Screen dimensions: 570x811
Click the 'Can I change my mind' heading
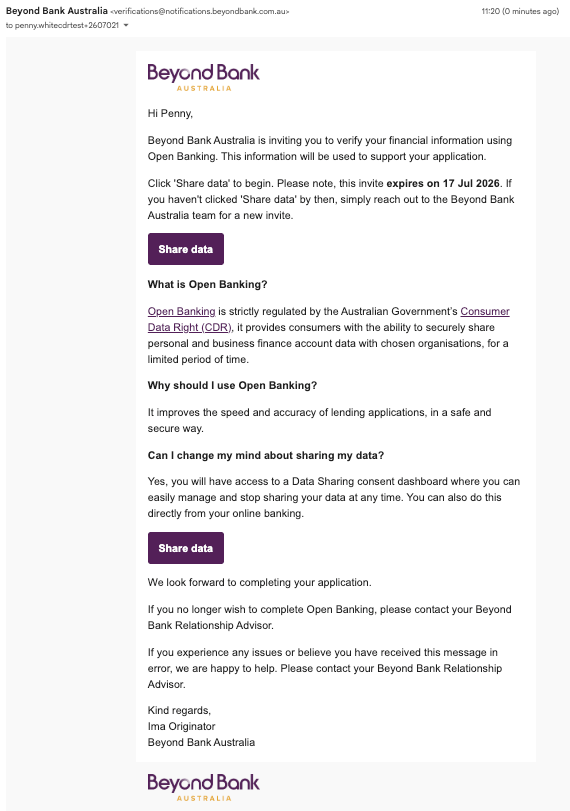coord(266,455)
